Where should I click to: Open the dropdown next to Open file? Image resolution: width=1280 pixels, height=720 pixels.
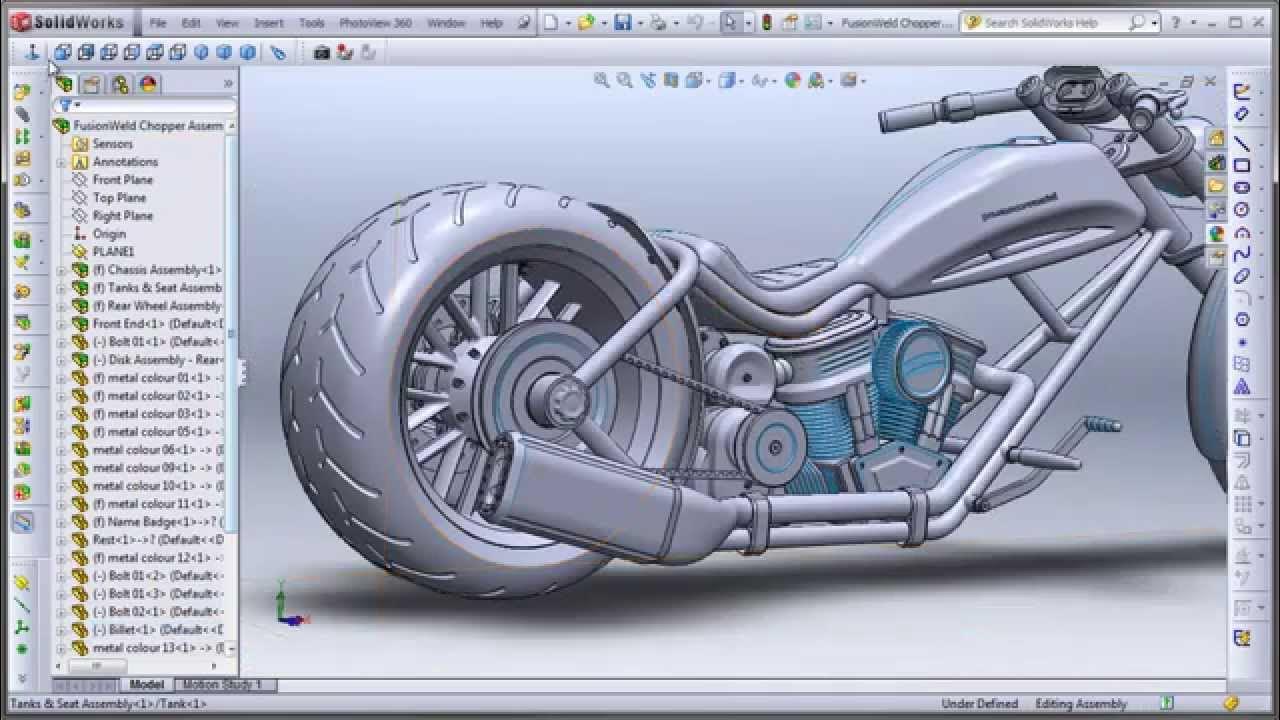click(602, 22)
